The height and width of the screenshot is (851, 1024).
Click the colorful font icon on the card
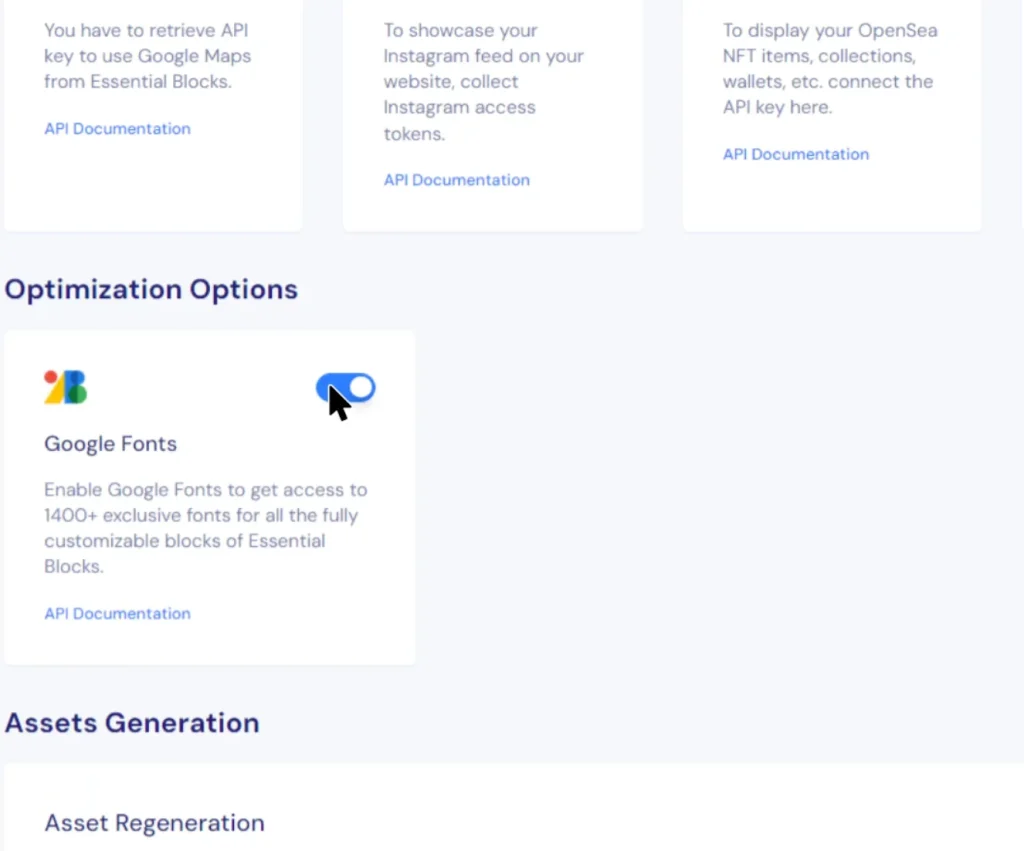(x=64, y=387)
